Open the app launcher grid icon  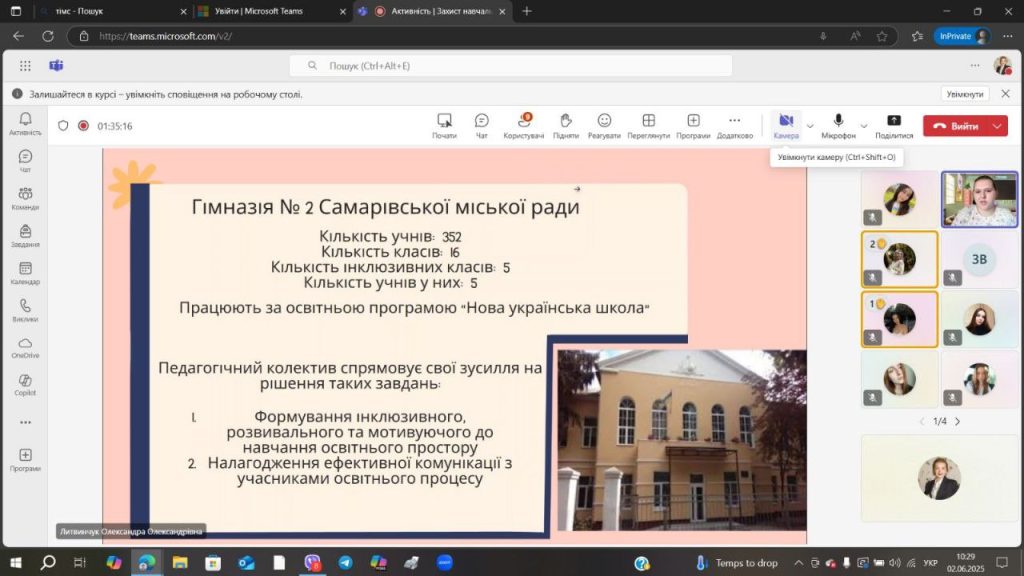pyautogui.click(x=25, y=65)
